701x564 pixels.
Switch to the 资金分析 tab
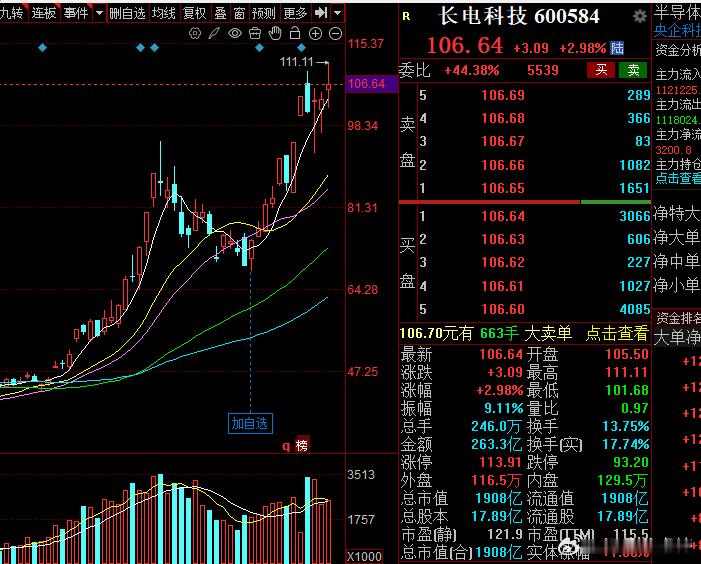pos(678,50)
